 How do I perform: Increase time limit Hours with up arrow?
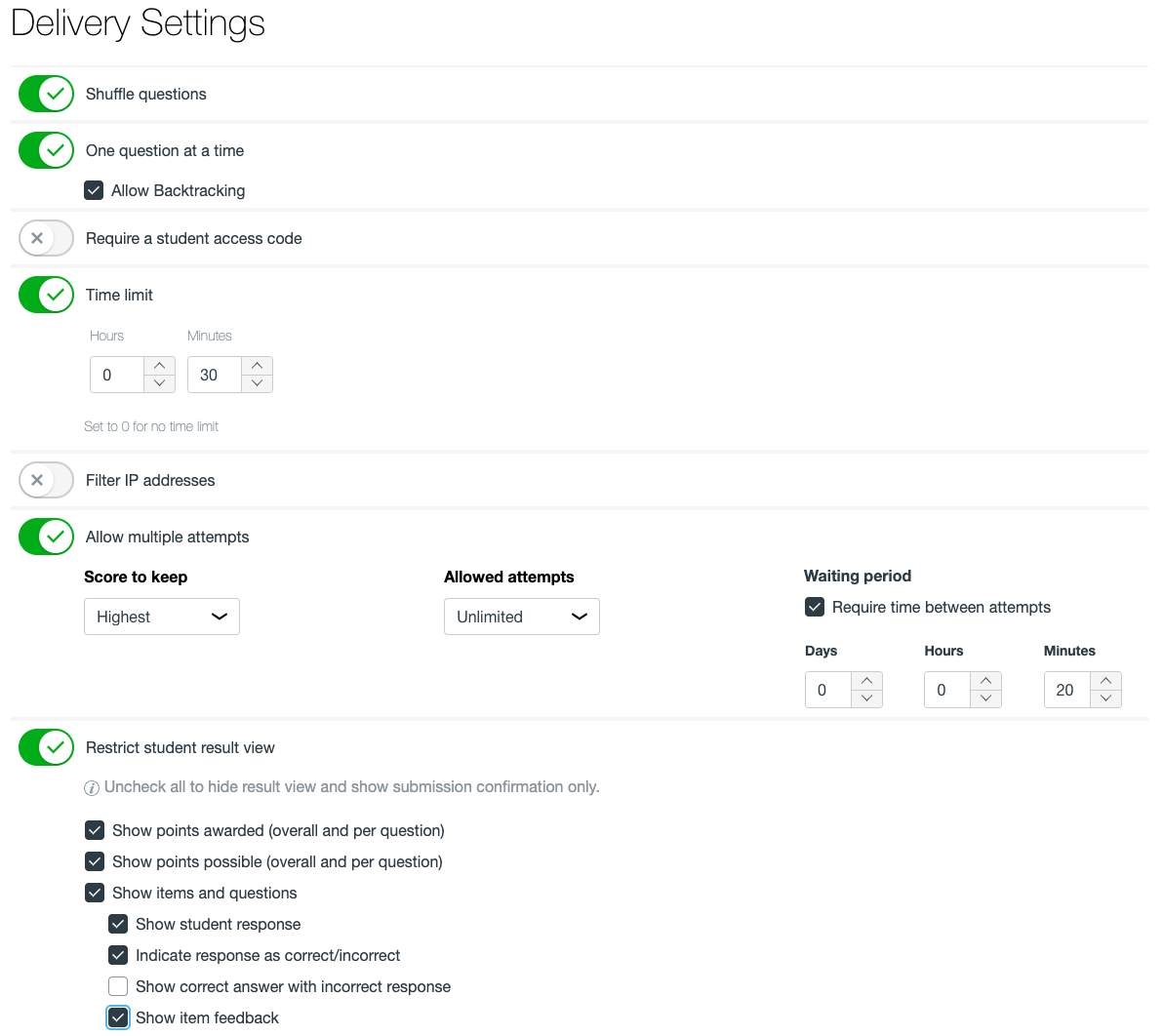pos(159,366)
